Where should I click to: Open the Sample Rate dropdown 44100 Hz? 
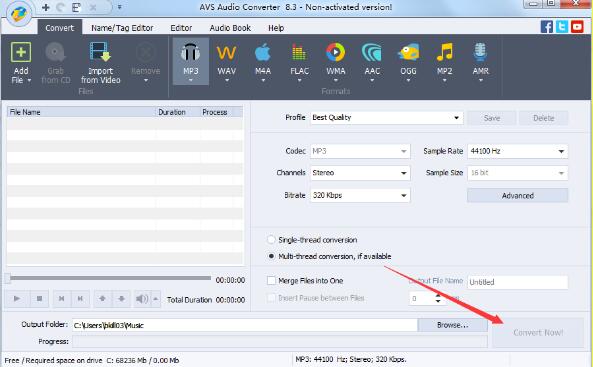518,151
